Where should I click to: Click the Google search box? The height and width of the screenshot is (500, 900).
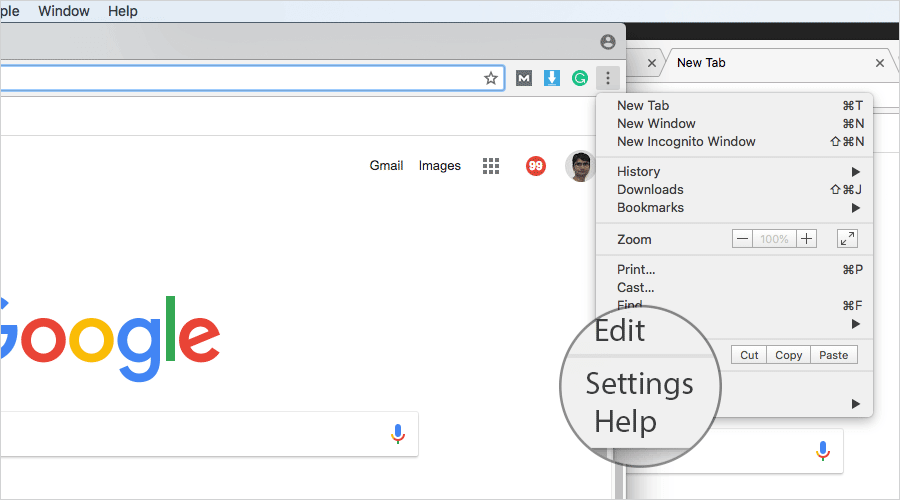tap(209, 434)
